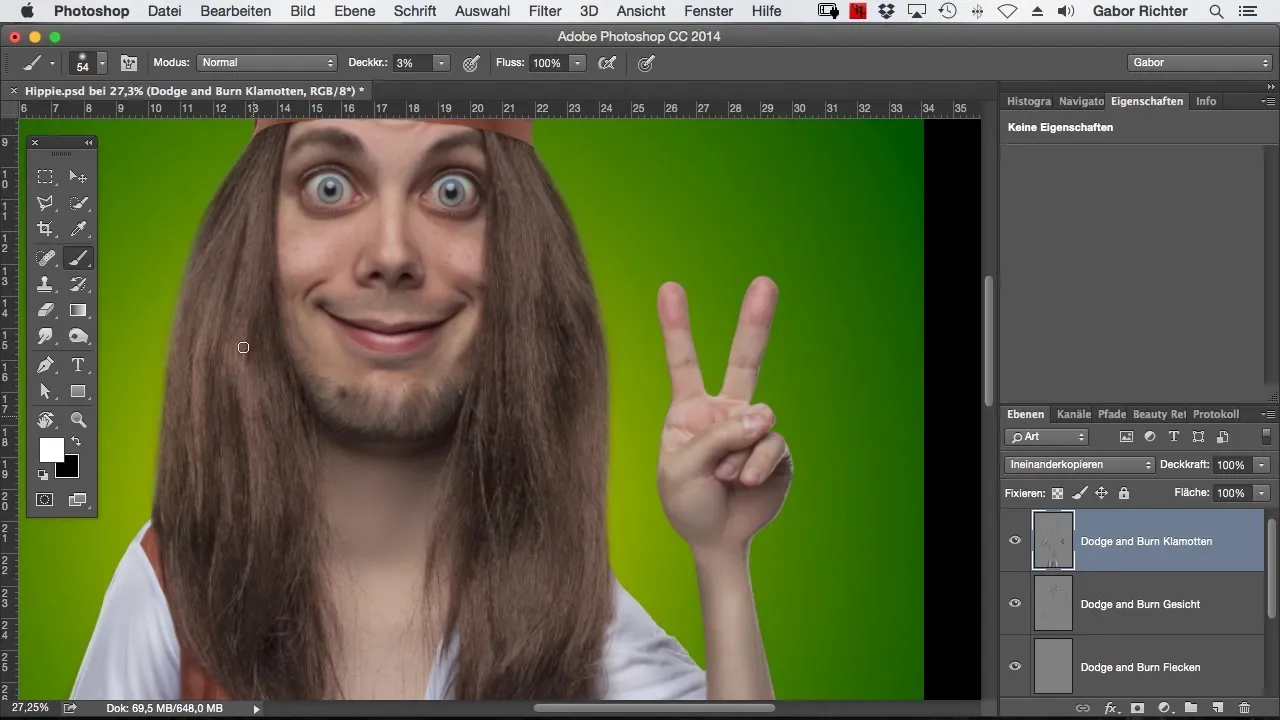Click Dodge and Burn Gesicht layer thumbnail
This screenshot has height=720, width=1280.
point(1053,603)
